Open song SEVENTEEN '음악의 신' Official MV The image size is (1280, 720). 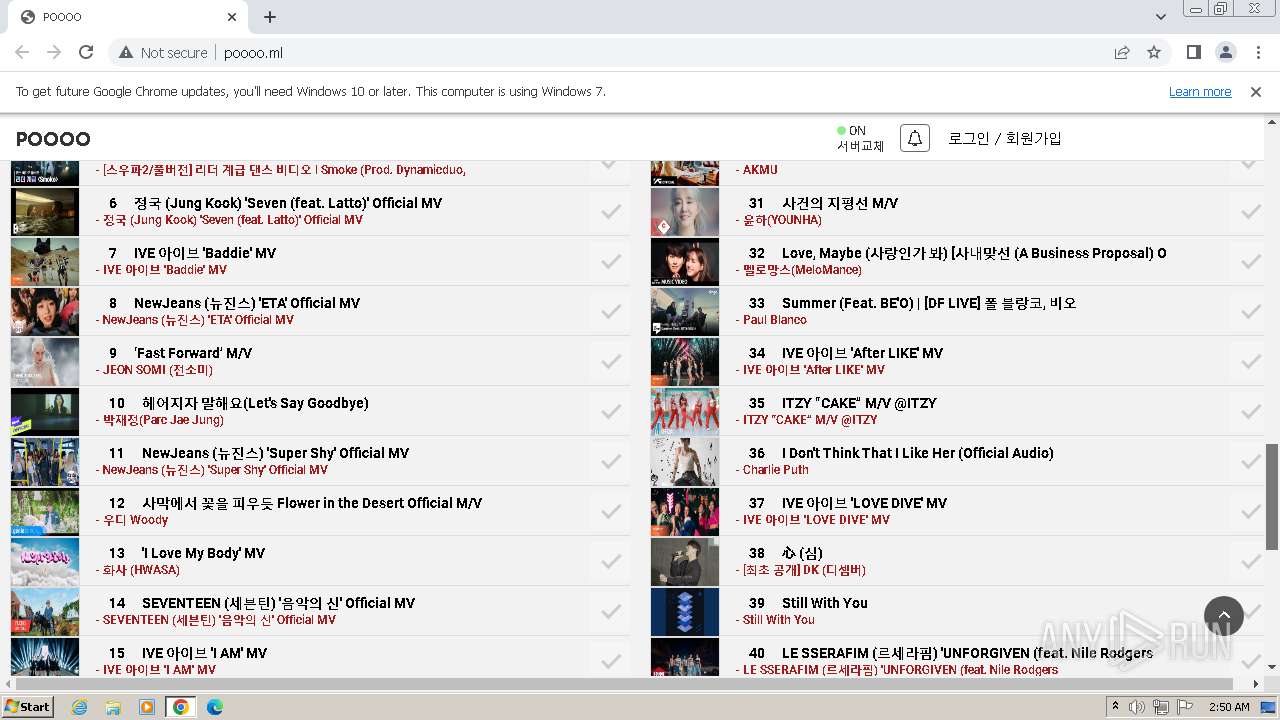coord(278,603)
